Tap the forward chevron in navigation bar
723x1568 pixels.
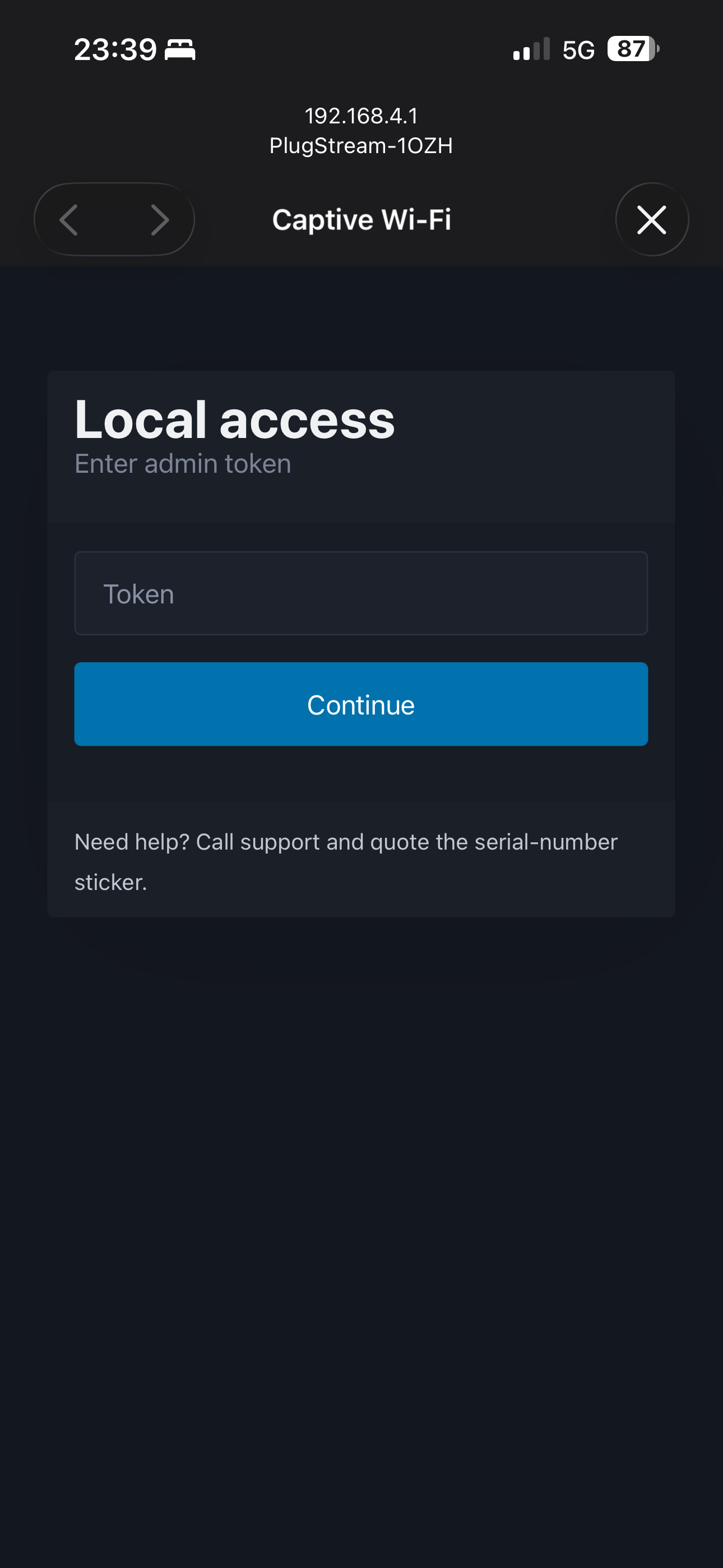click(x=159, y=220)
